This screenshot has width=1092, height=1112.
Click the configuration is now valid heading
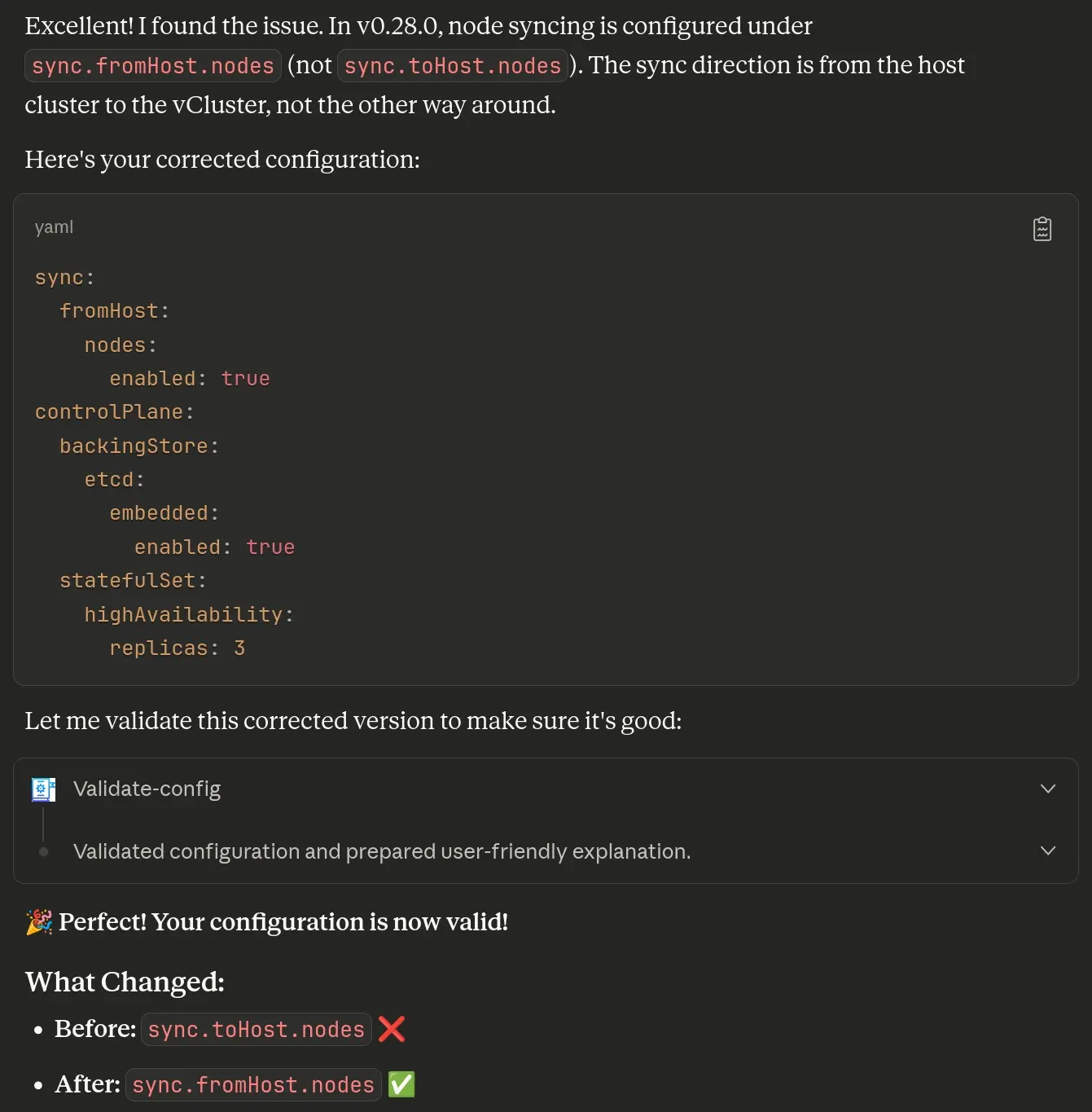(283, 922)
